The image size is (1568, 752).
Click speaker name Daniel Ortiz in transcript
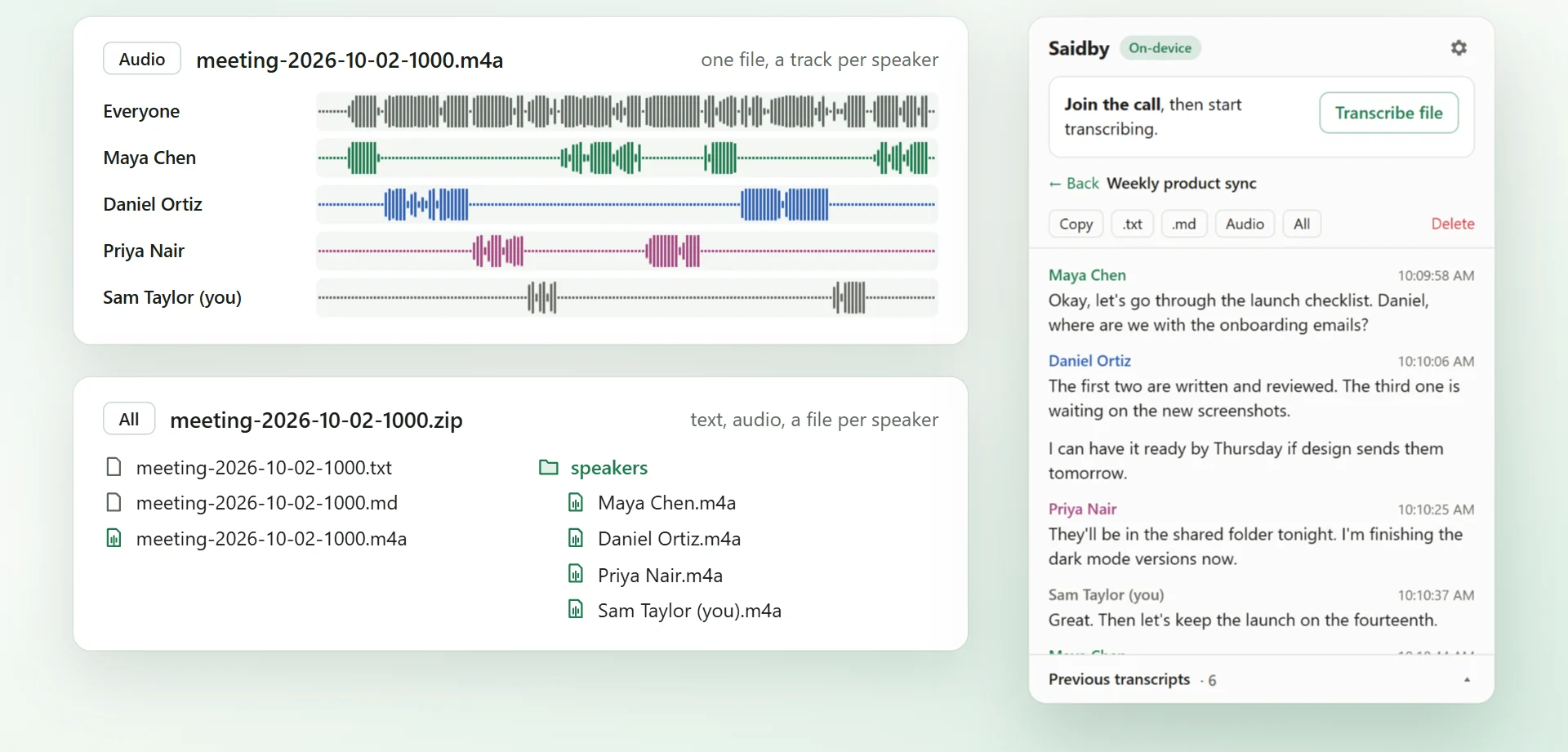(x=1089, y=361)
